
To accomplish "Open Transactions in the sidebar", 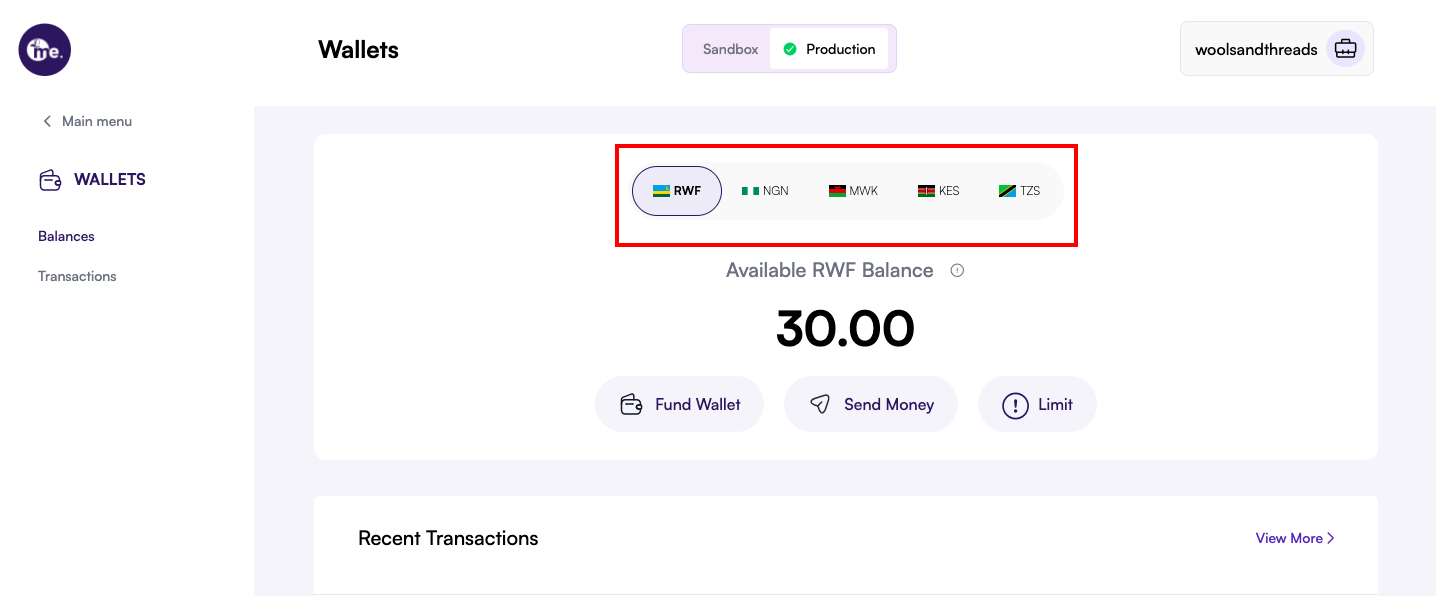I will [77, 276].
